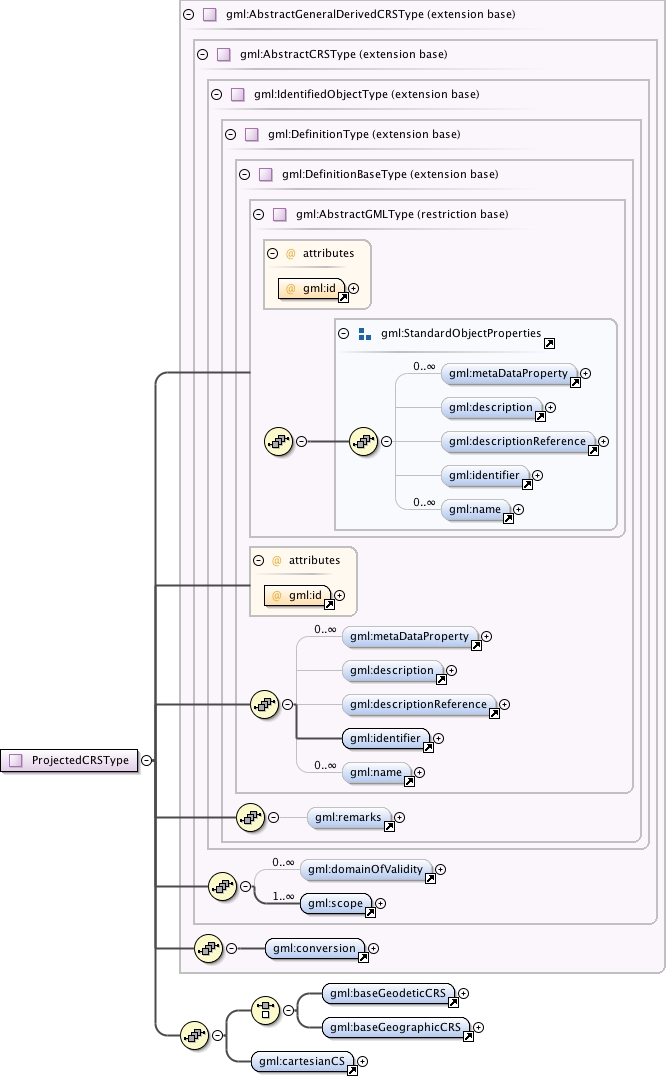
Task: Collapse gml:AbstractCRSType extension base
Action: (x=203, y=54)
